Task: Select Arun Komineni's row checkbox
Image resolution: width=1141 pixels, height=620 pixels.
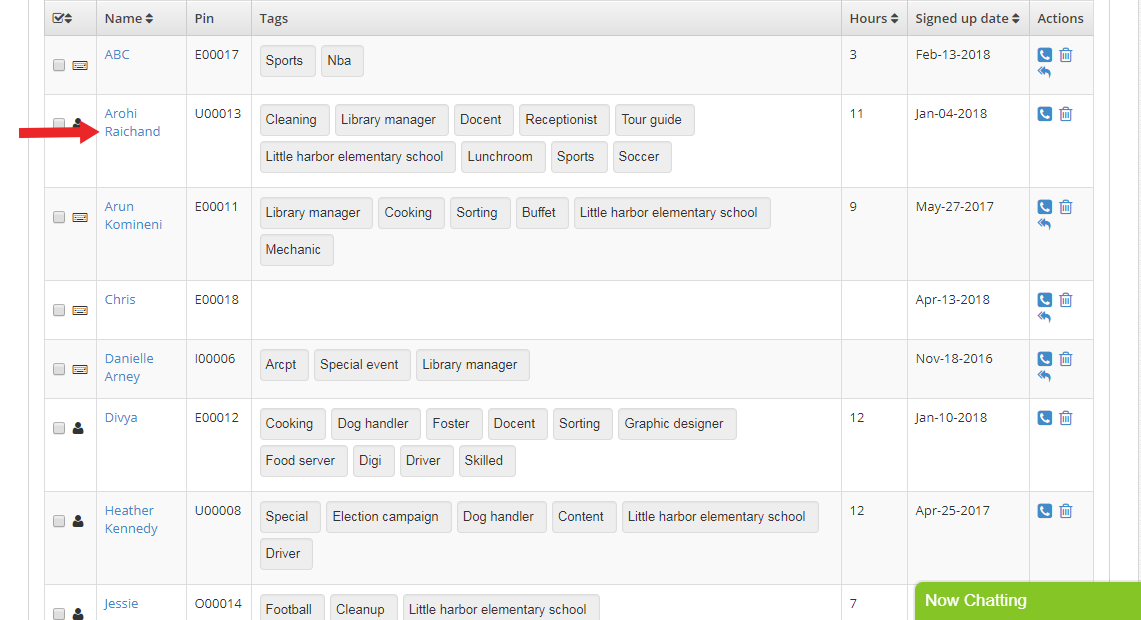Action: coord(59,218)
